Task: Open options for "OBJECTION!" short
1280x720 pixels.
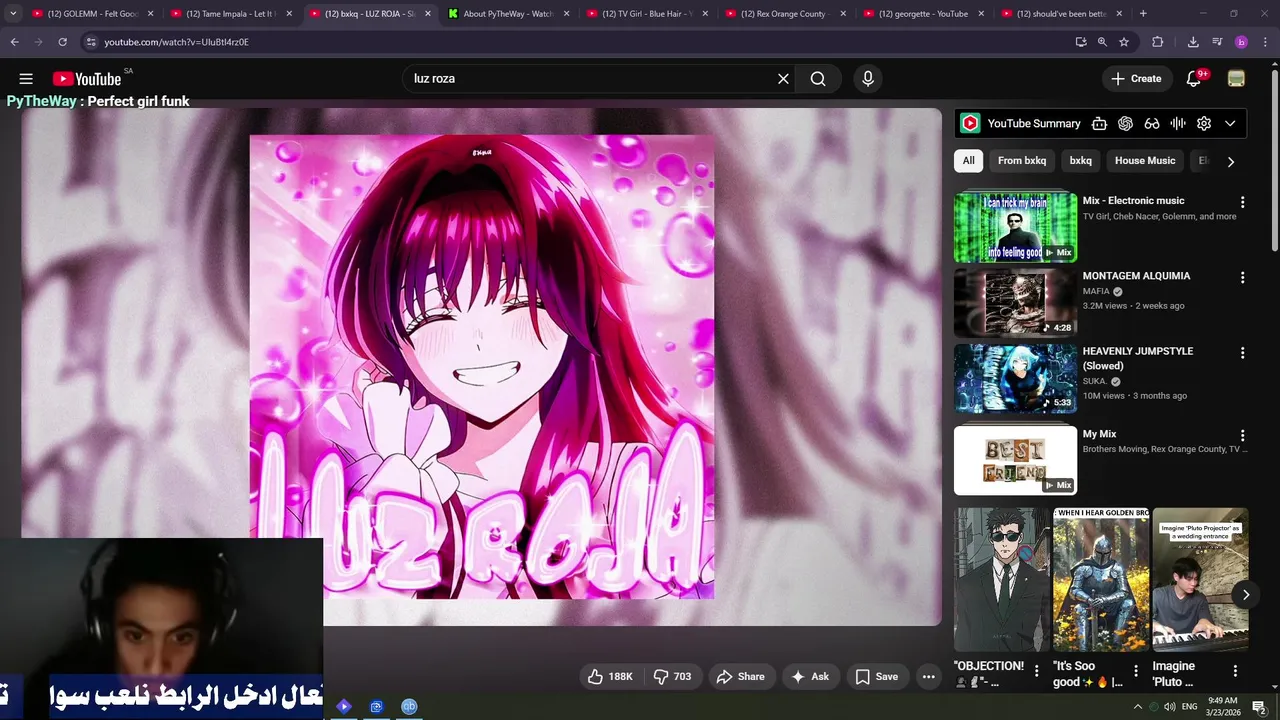Action: [x=1037, y=671]
